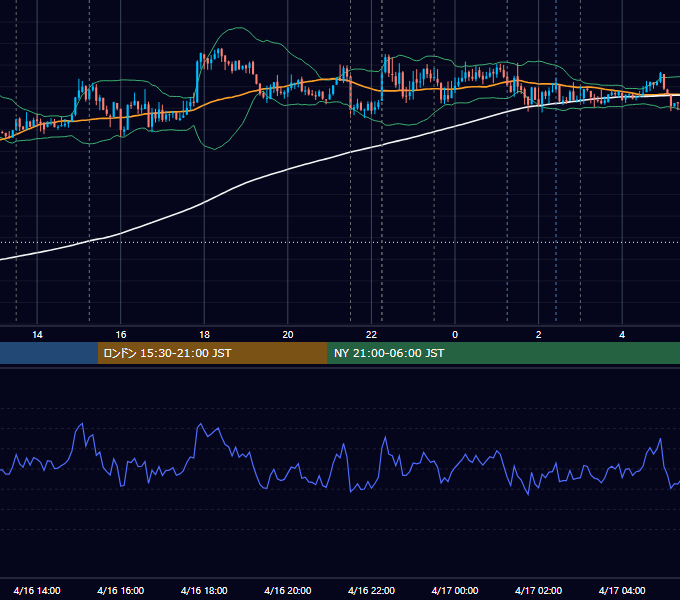
Task: Click the 2 hour label on upper axis
Action: [539, 335]
